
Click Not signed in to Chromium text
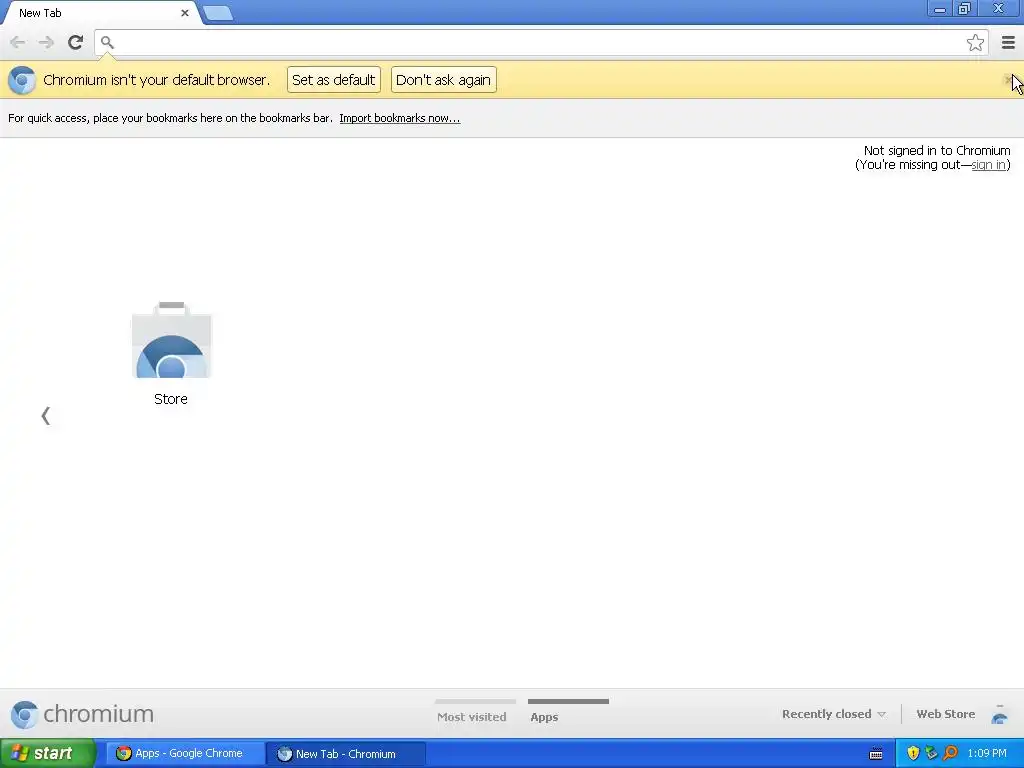pyautogui.click(x=936, y=150)
